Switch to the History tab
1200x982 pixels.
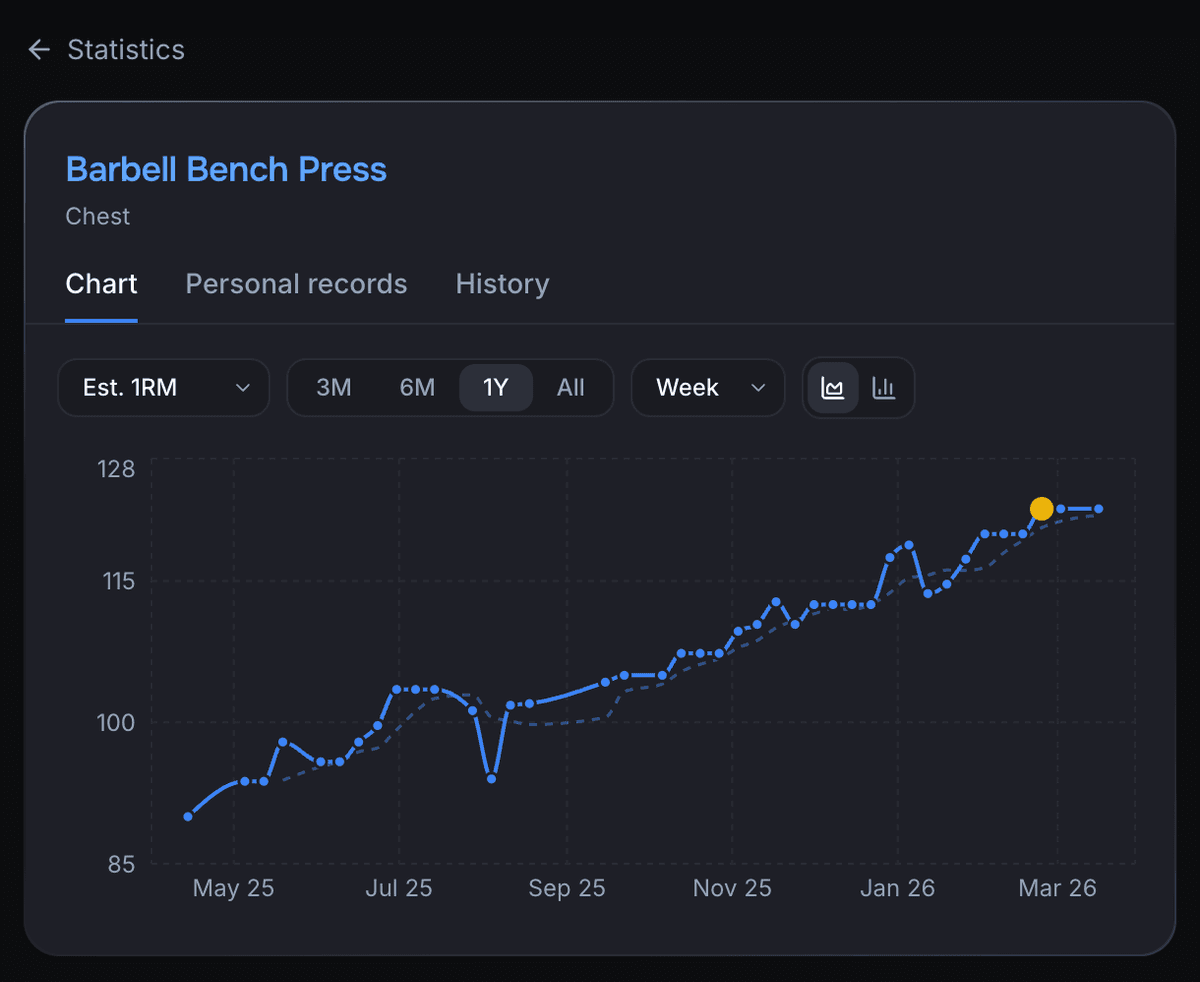(502, 284)
